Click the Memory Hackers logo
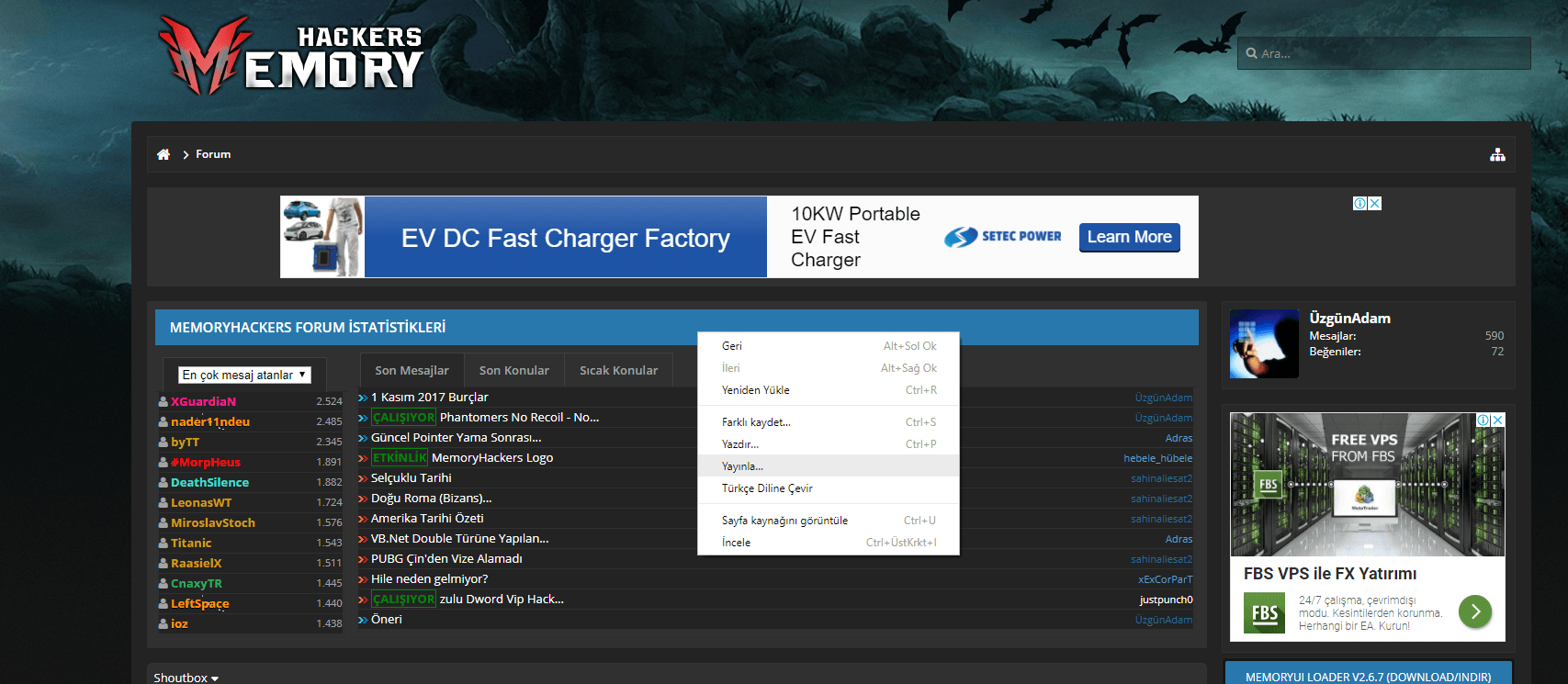Viewport: 1568px width, 684px height. [x=290, y=56]
